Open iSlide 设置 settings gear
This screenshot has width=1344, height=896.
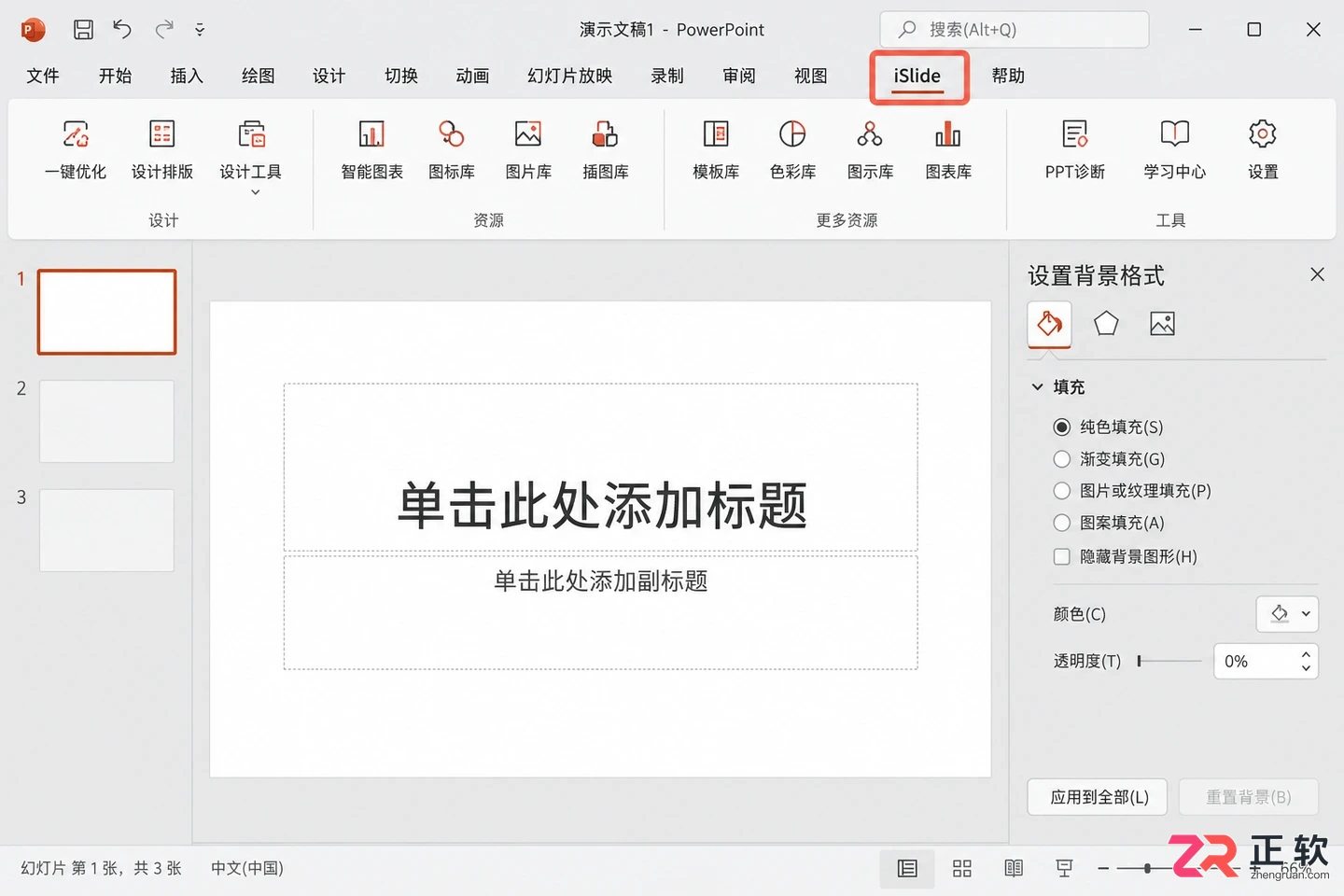(1263, 149)
